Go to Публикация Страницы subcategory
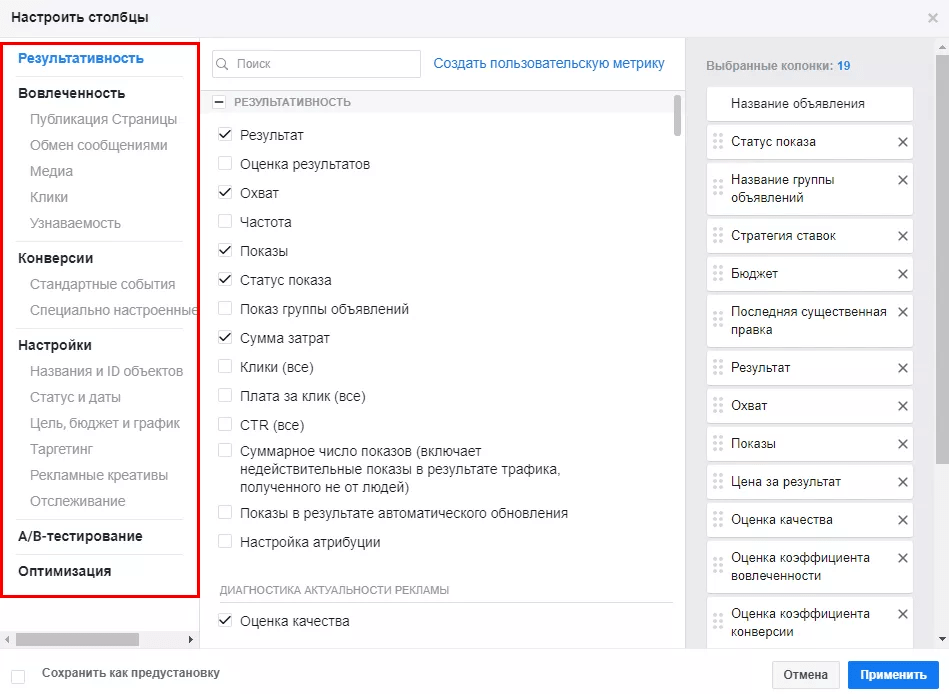 (103, 119)
